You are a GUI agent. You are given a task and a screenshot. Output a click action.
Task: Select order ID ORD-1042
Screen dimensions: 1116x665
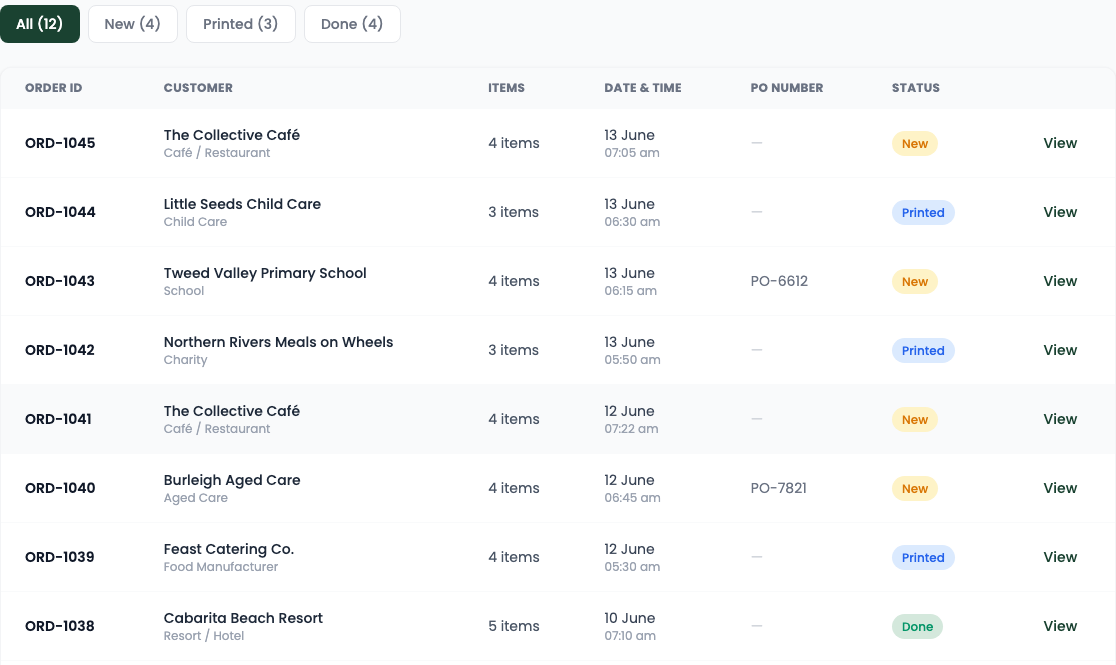60,350
